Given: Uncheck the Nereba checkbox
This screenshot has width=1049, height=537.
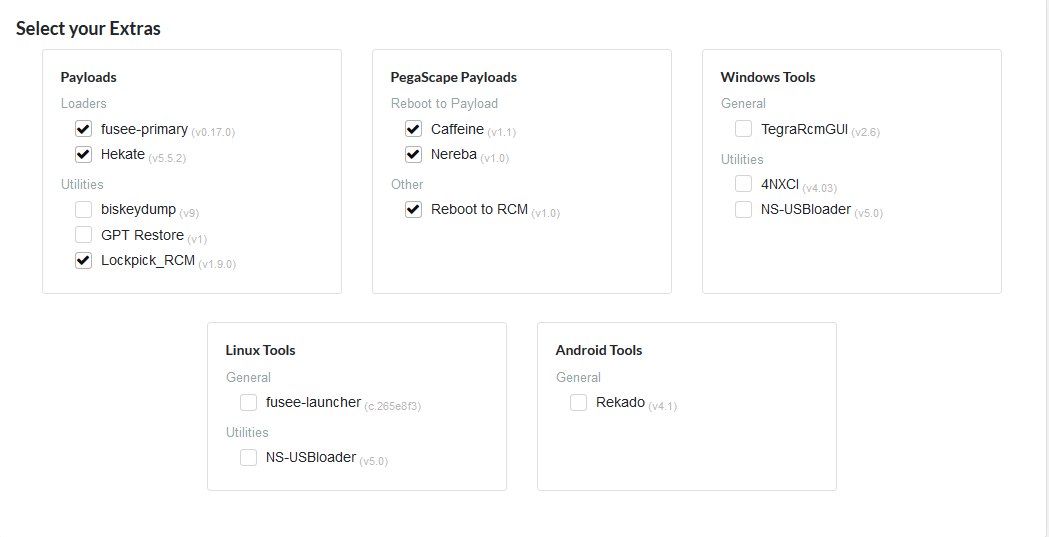Looking at the screenshot, I should [x=413, y=154].
